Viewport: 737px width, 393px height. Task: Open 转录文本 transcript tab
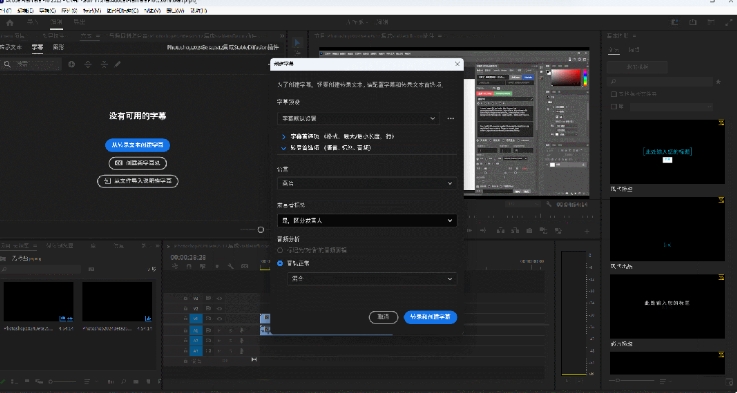(x=11, y=47)
